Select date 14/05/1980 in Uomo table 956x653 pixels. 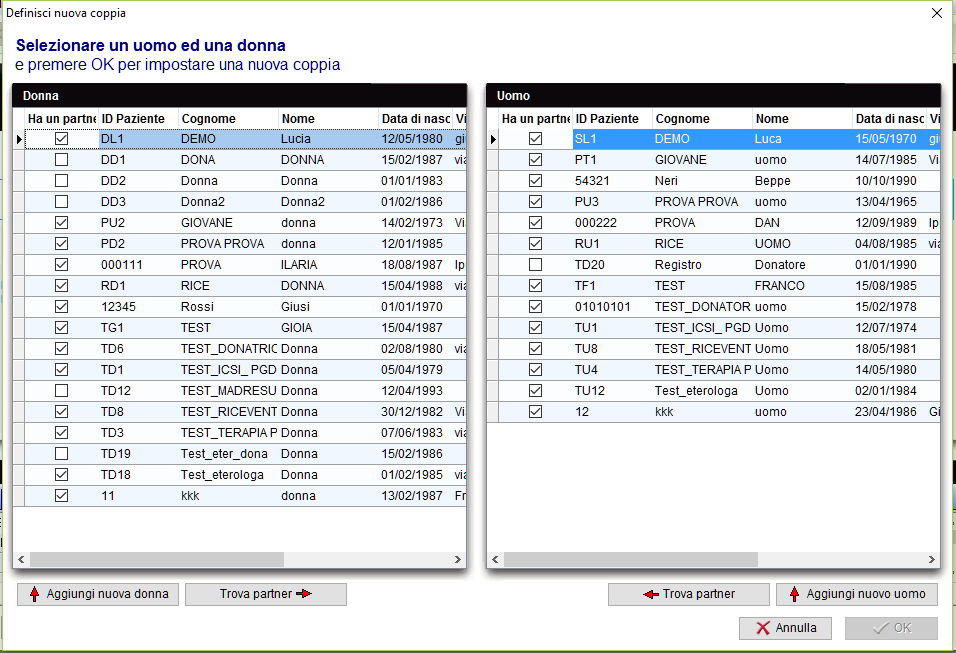(890, 369)
